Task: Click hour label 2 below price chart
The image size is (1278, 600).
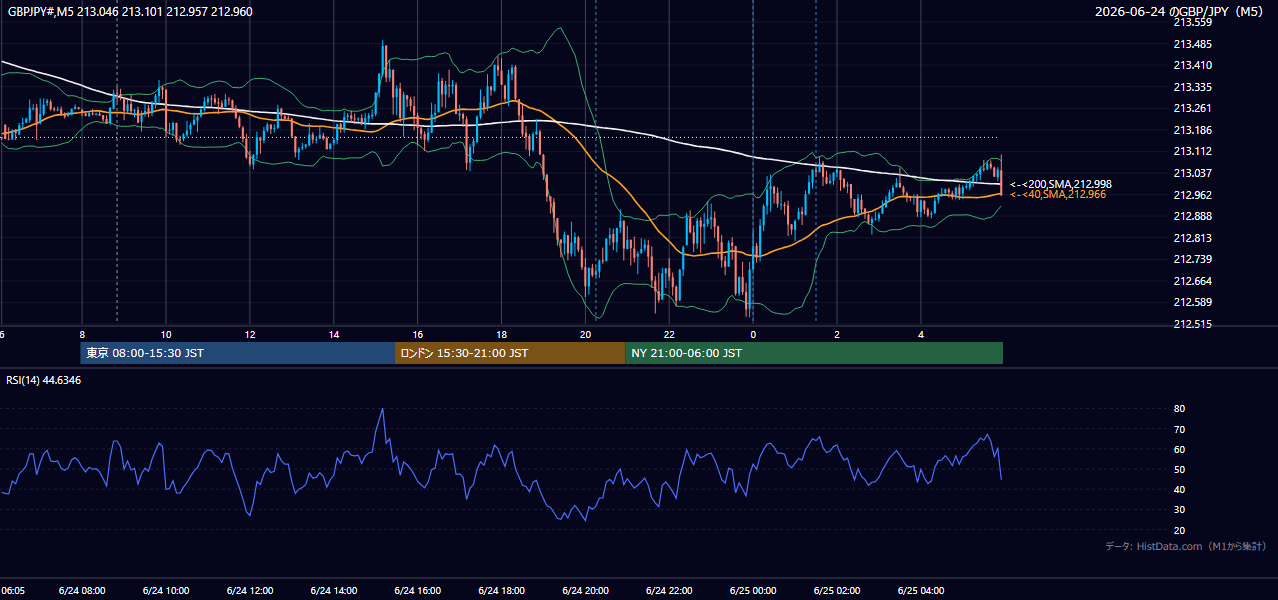Action: (837, 335)
